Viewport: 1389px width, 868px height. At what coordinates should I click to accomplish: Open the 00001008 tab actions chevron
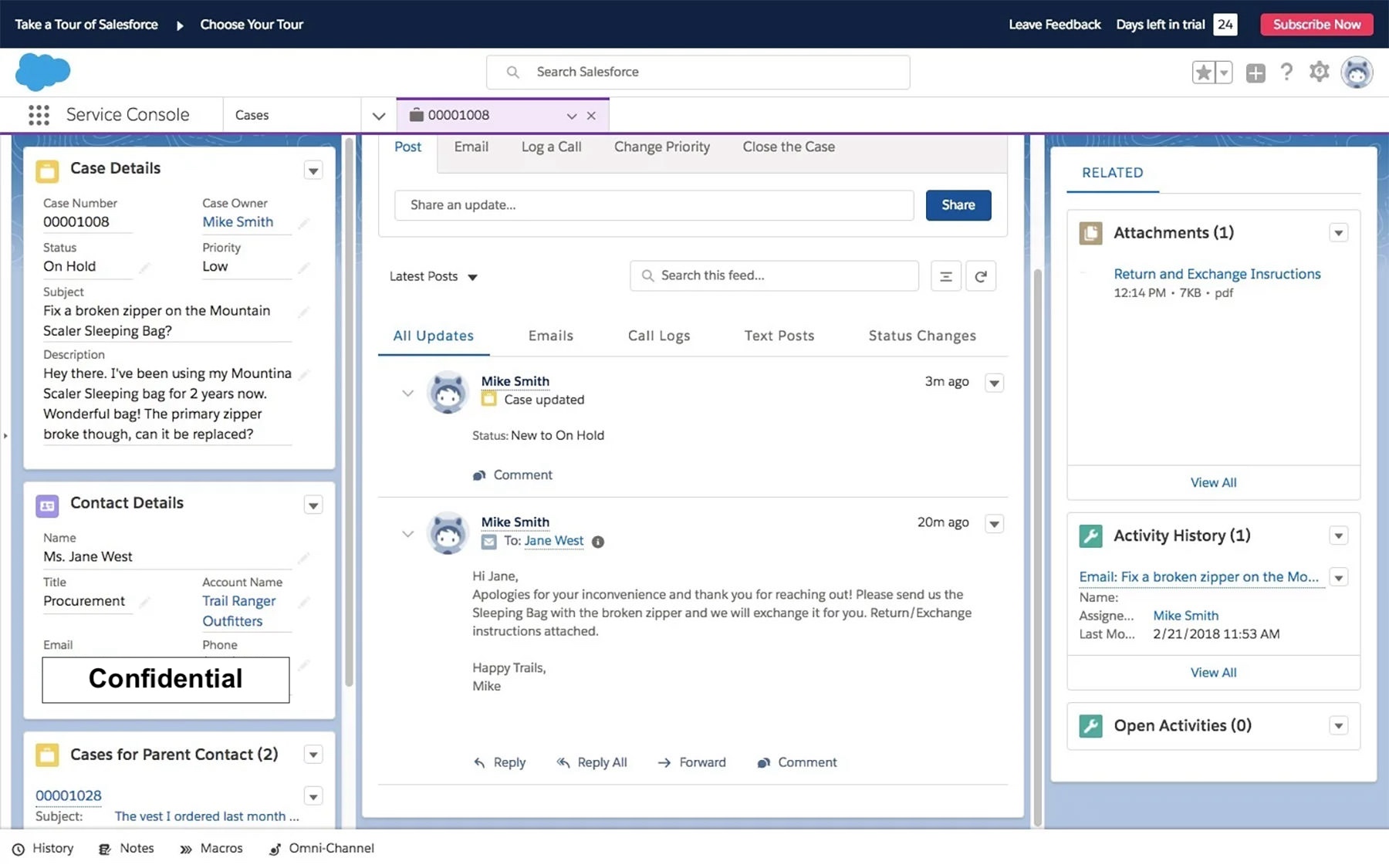coord(572,116)
